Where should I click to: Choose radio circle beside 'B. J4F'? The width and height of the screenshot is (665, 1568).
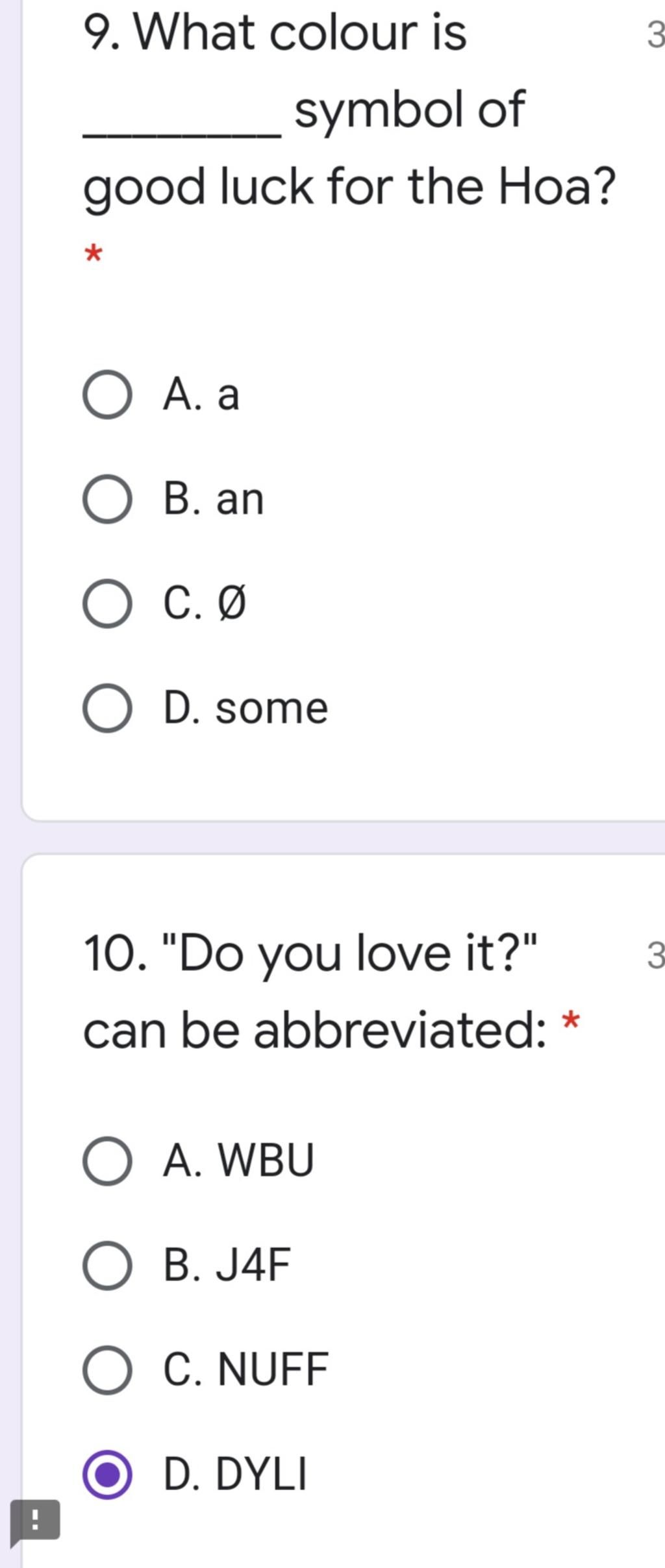[x=107, y=1266]
